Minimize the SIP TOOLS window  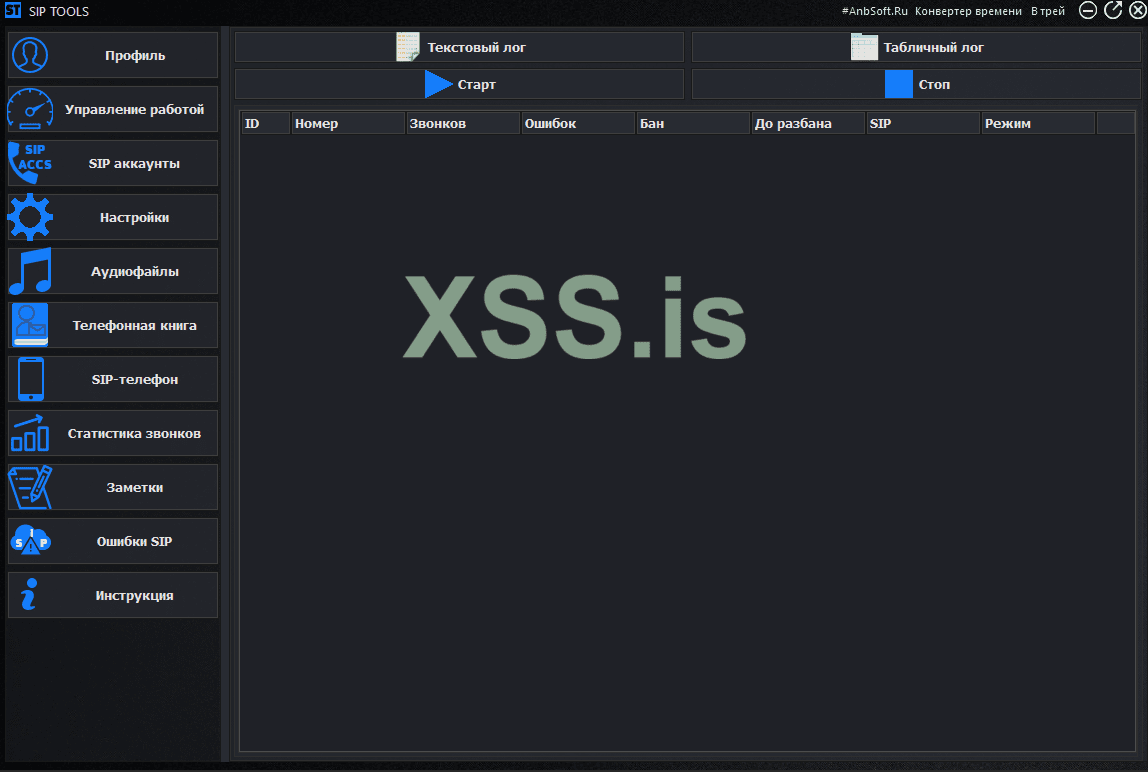coord(1088,10)
